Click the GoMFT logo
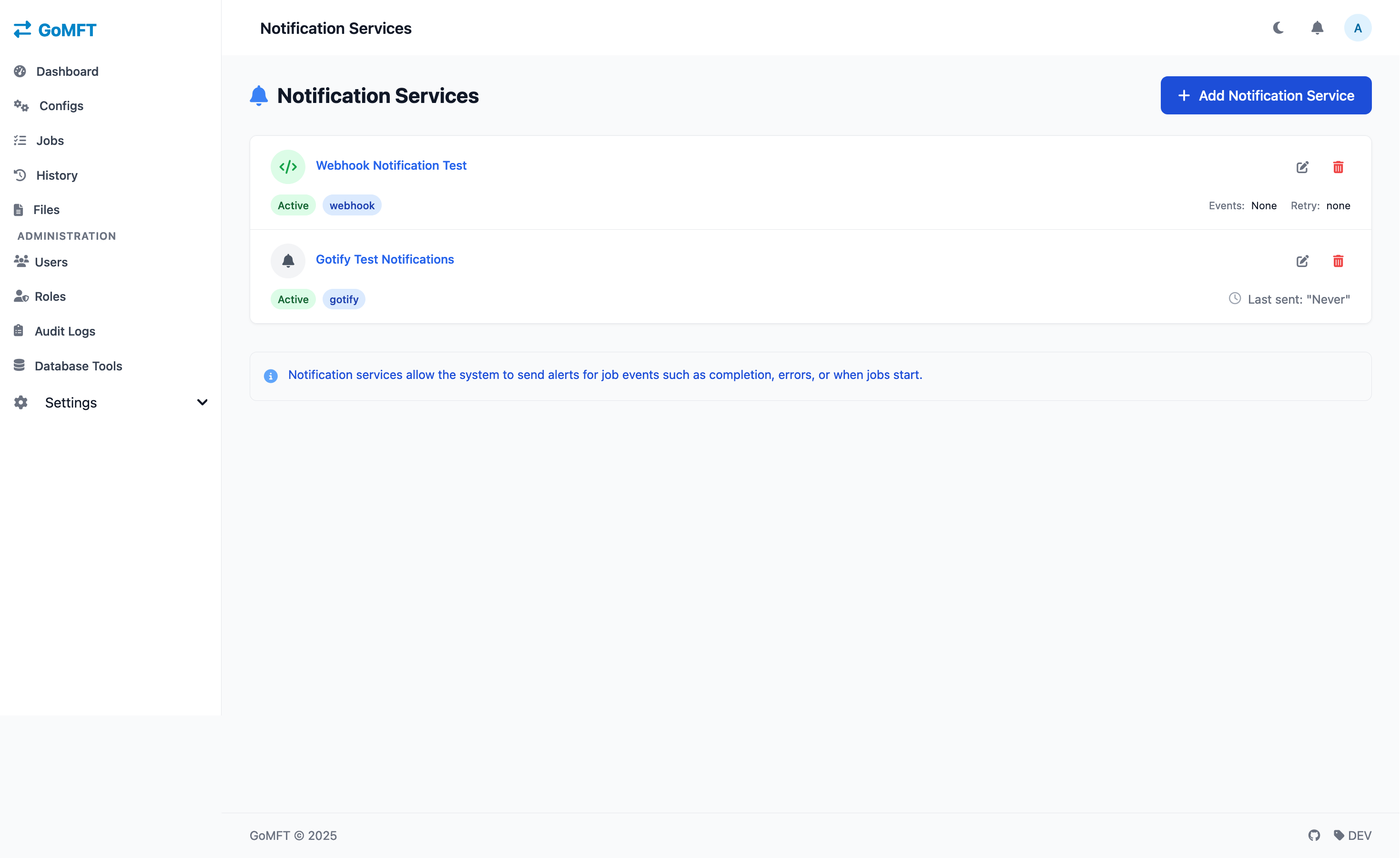 click(x=55, y=30)
